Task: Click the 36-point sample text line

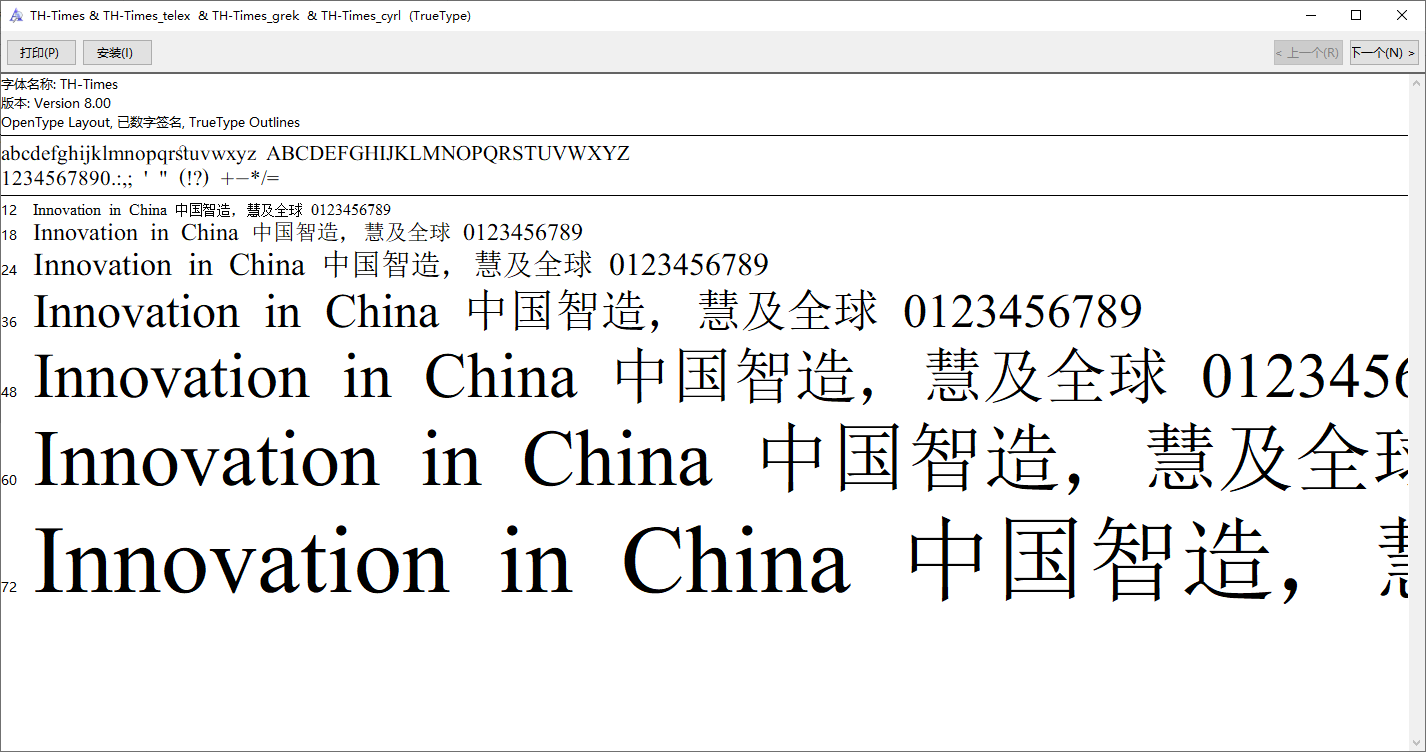Action: (587, 312)
